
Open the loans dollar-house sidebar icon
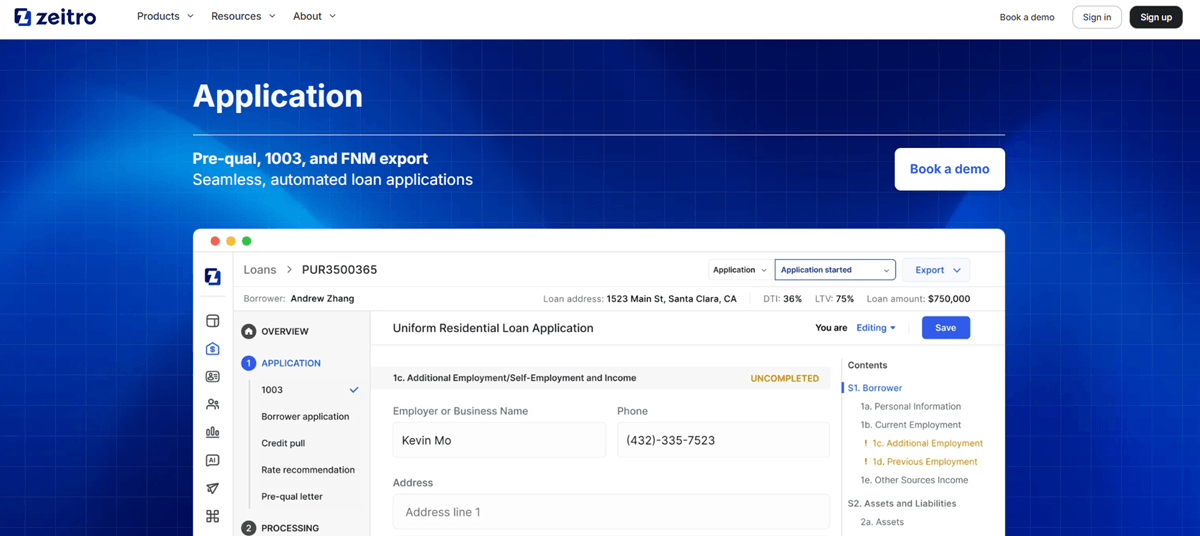coord(212,349)
